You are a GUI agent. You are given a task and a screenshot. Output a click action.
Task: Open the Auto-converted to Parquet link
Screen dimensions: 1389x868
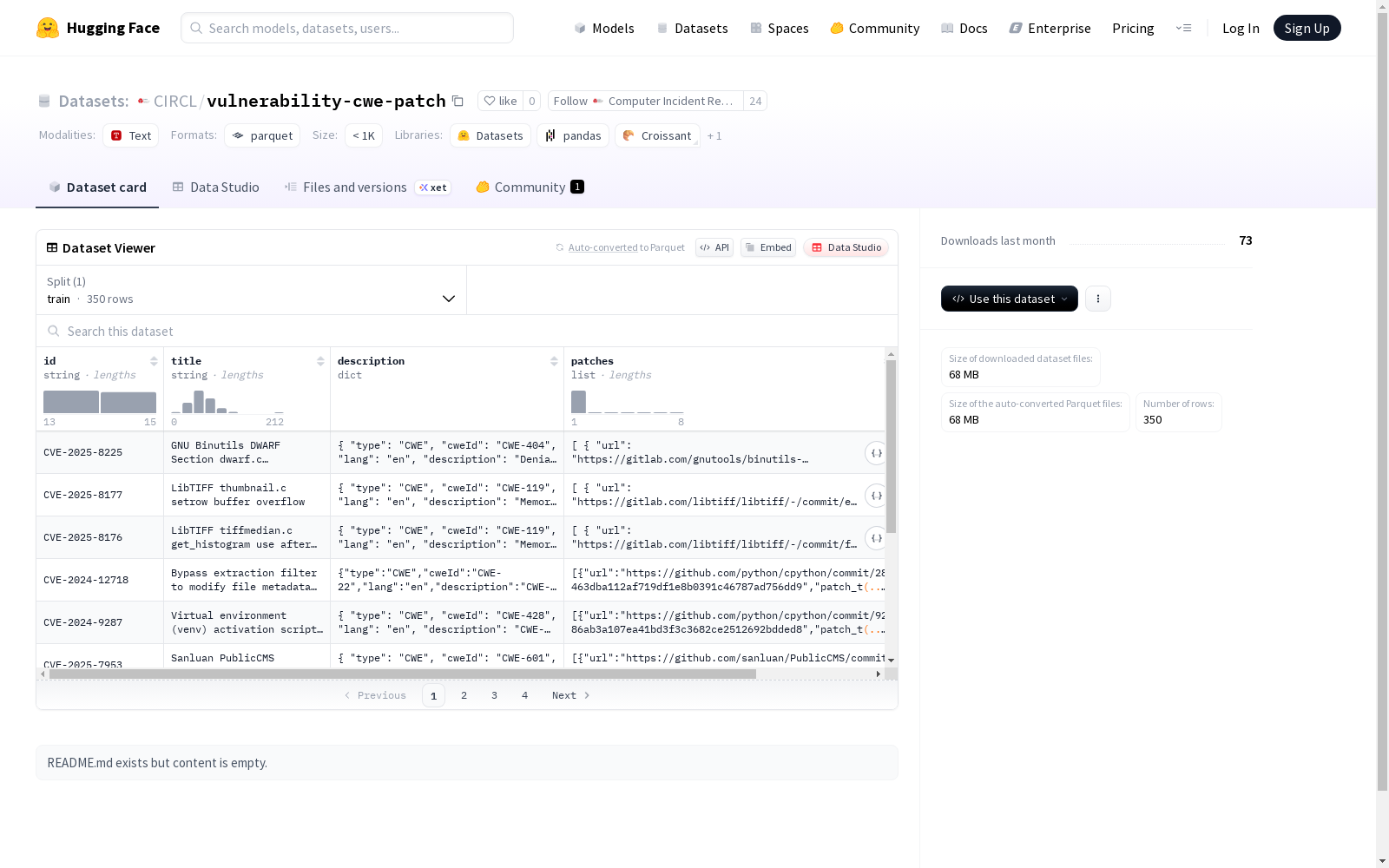tap(626, 247)
